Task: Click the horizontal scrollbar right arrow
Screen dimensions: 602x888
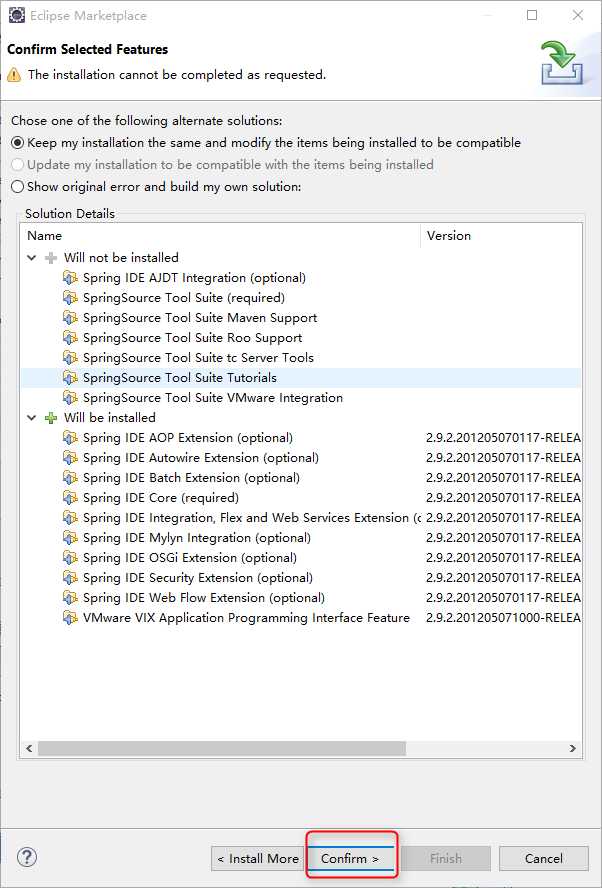Action: coord(573,748)
